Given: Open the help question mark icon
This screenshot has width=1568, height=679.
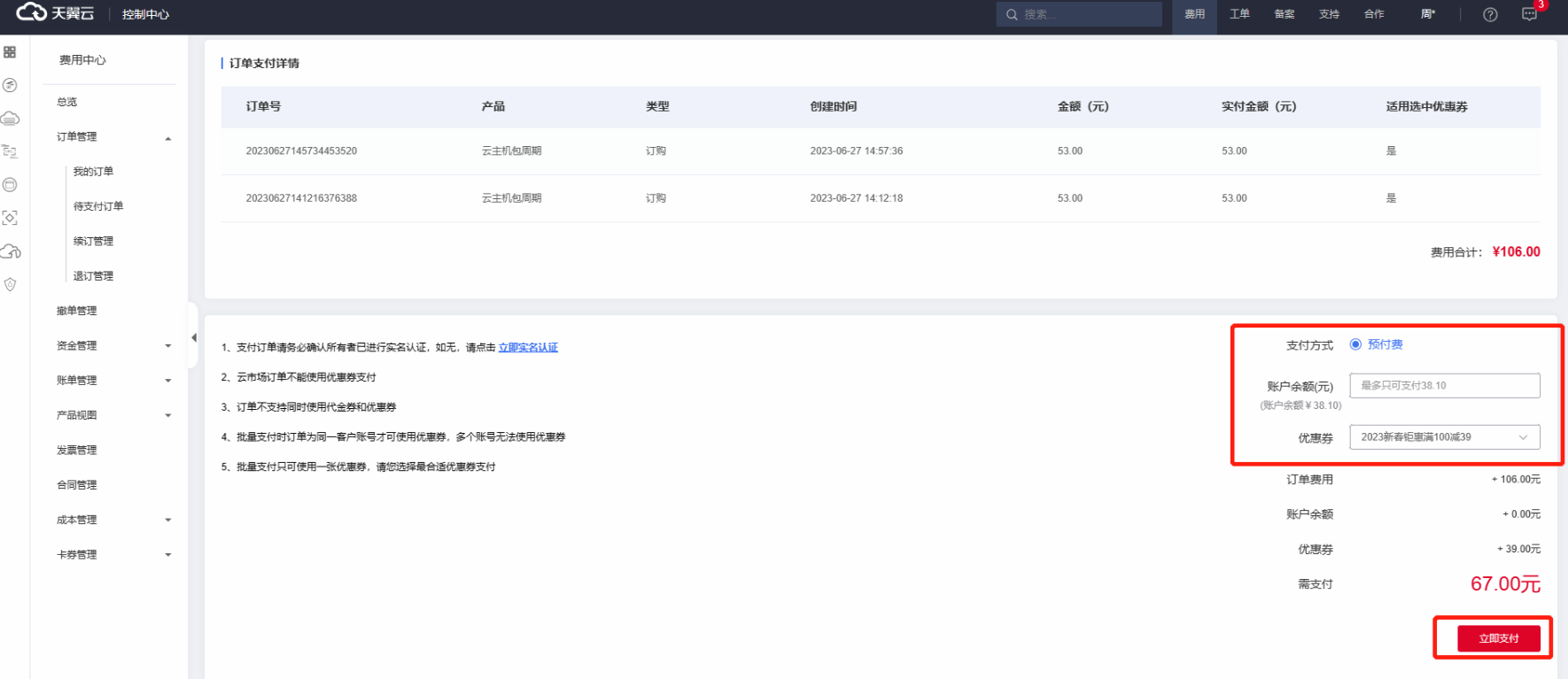Looking at the screenshot, I should point(1490,14).
